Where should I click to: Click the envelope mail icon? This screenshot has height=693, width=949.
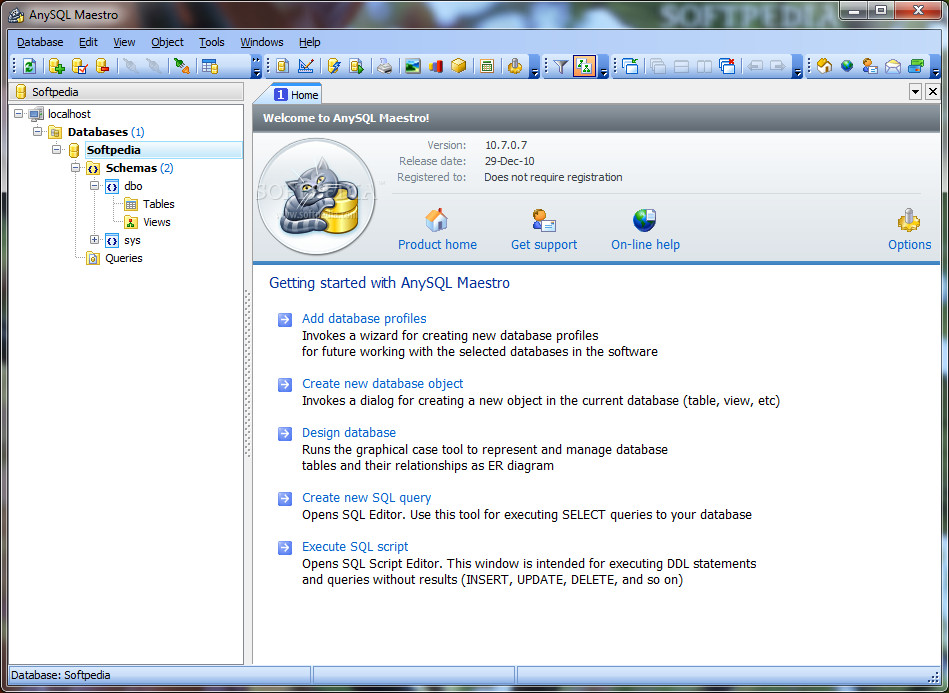coord(893,66)
